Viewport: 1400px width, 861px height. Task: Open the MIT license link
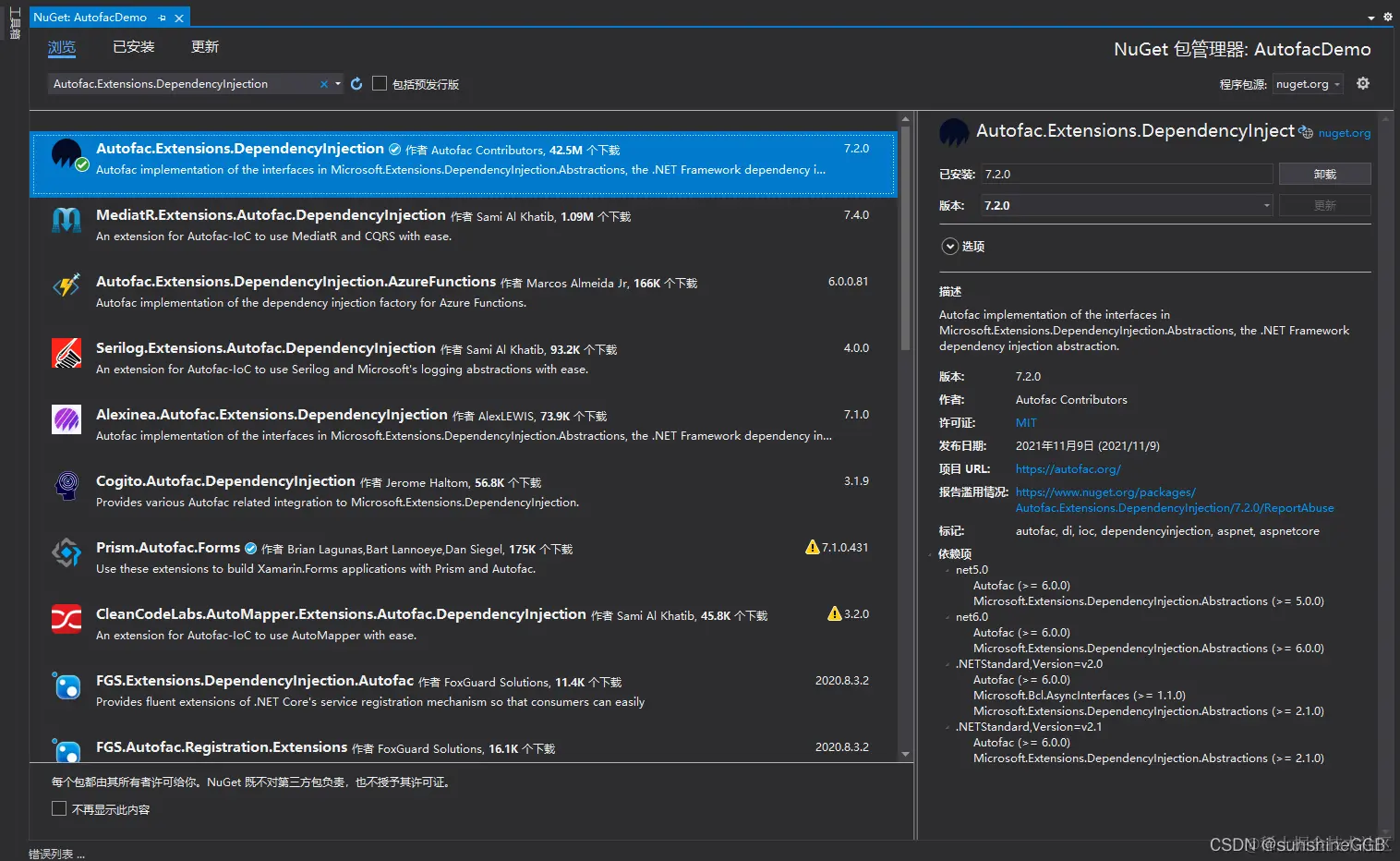tap(1026, 422)
